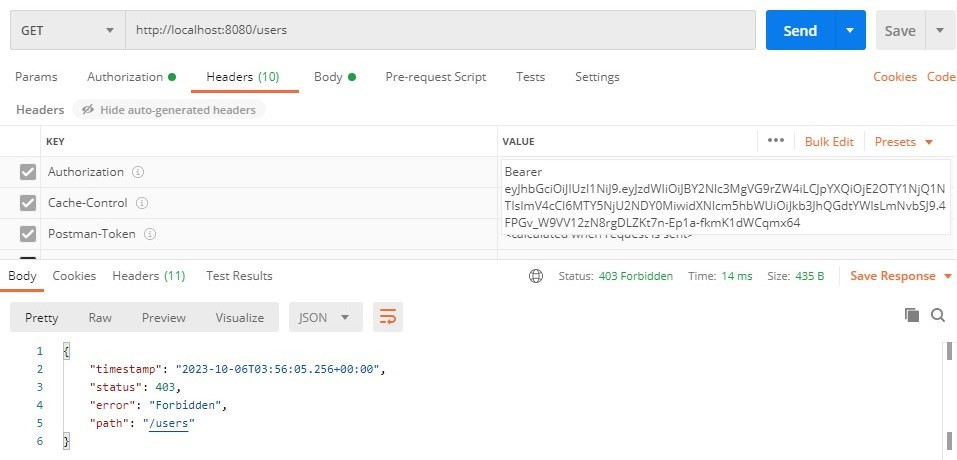Switch to Visualize view
Viewport: 957px width, 460px height.
240,317
